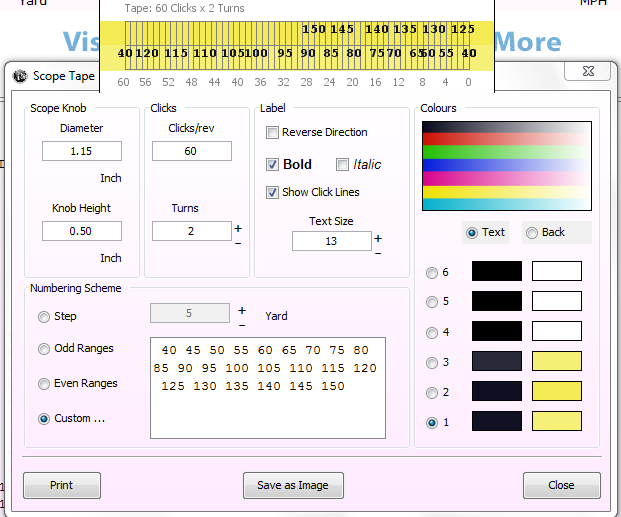Image resolution: width=621 pixels, height=517 pixels.
Task: Click row 4 white background swatch
Action: pyautogui.click(x=557, y=331)
